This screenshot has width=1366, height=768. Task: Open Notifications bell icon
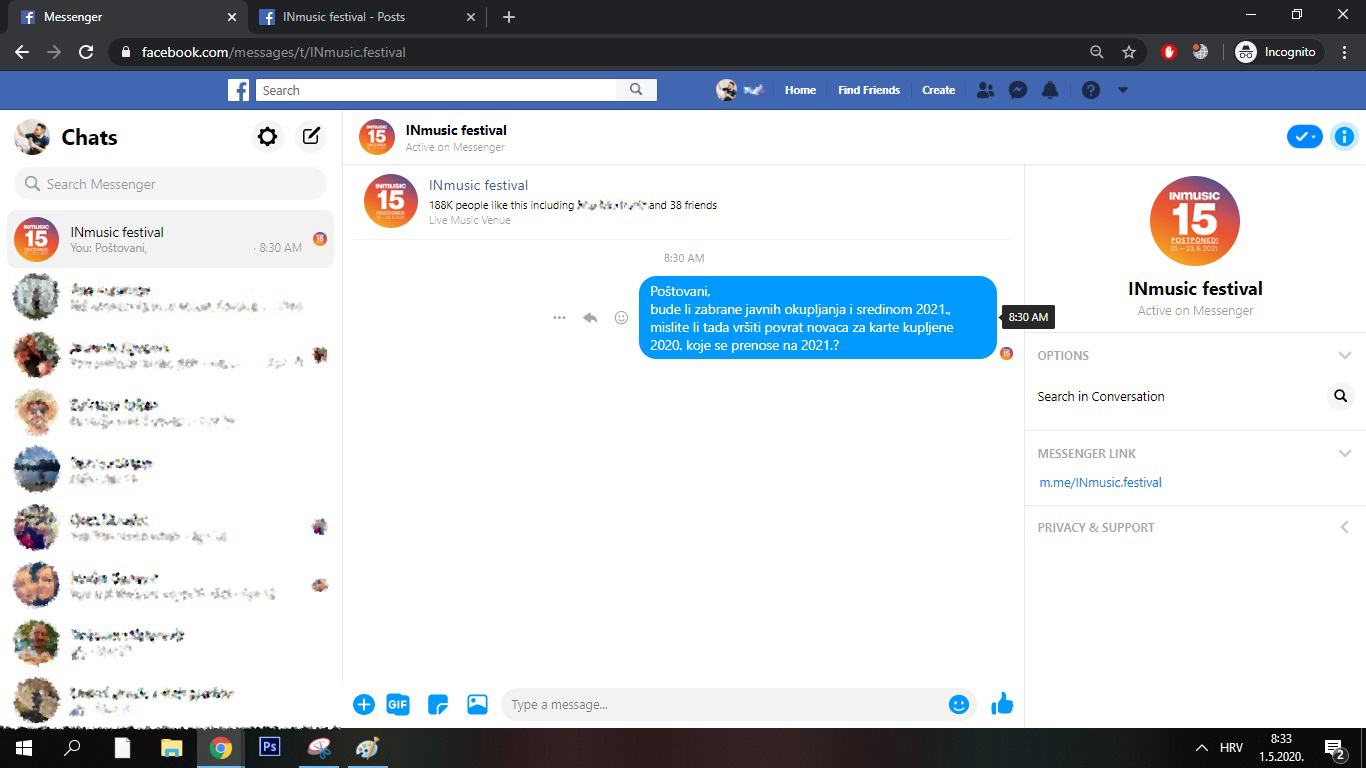(1049, 90)
